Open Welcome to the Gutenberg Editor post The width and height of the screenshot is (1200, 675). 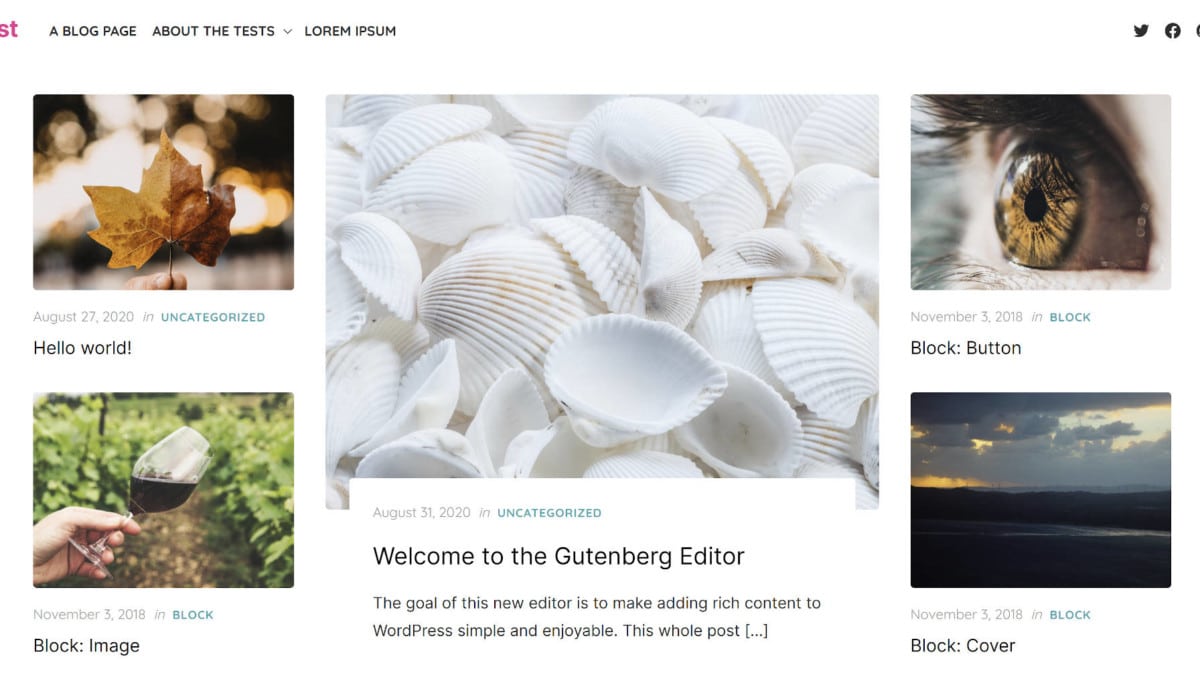tap(559, 556)
